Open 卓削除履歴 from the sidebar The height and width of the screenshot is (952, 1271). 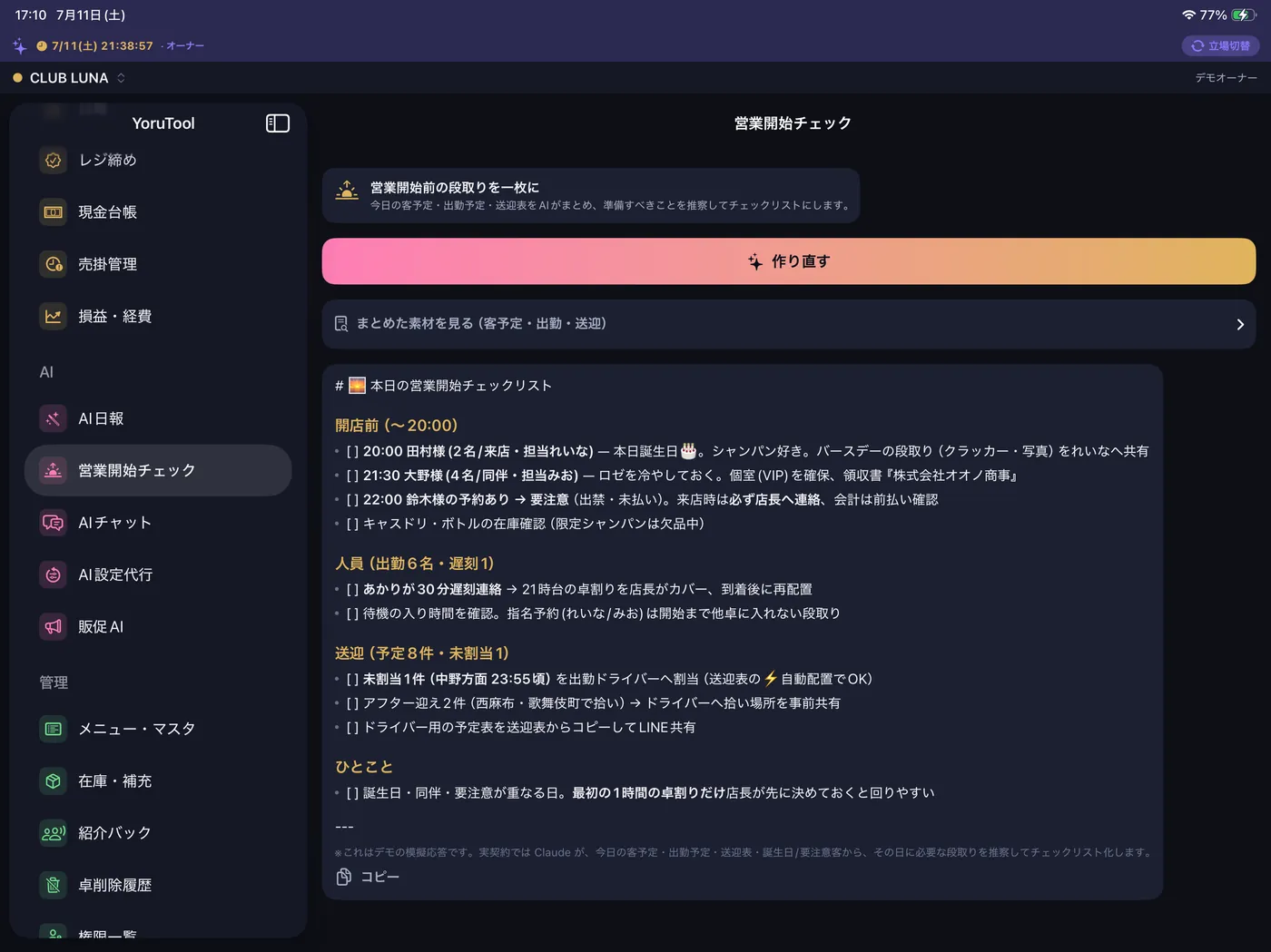pos(158,885)
